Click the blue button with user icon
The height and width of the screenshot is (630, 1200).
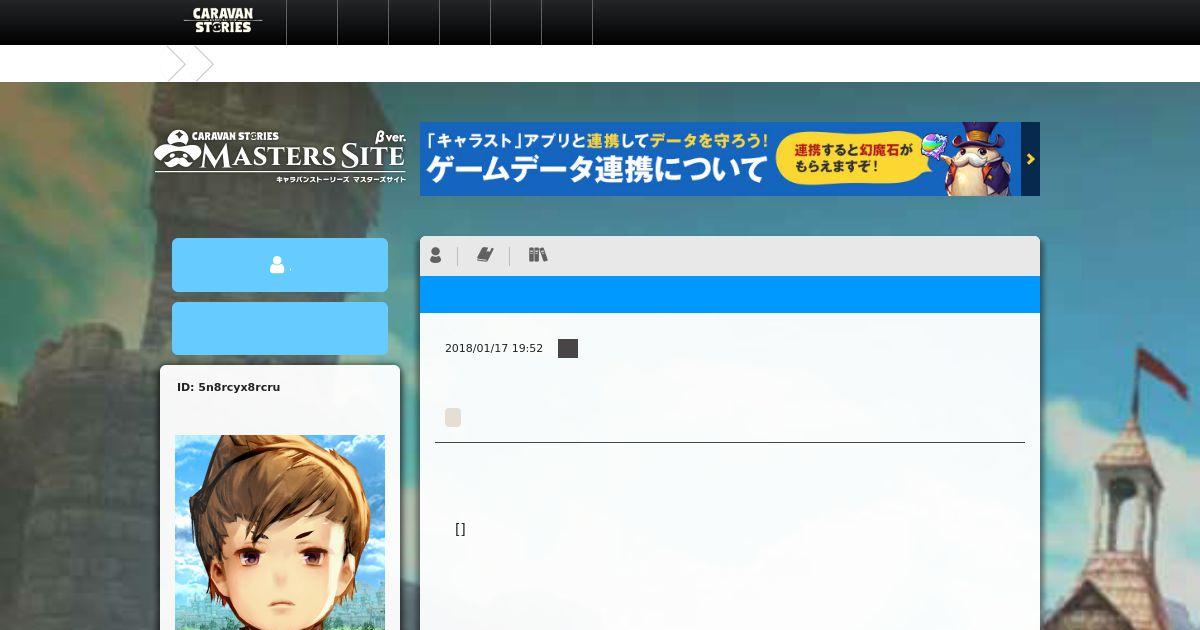pos(280,265)
